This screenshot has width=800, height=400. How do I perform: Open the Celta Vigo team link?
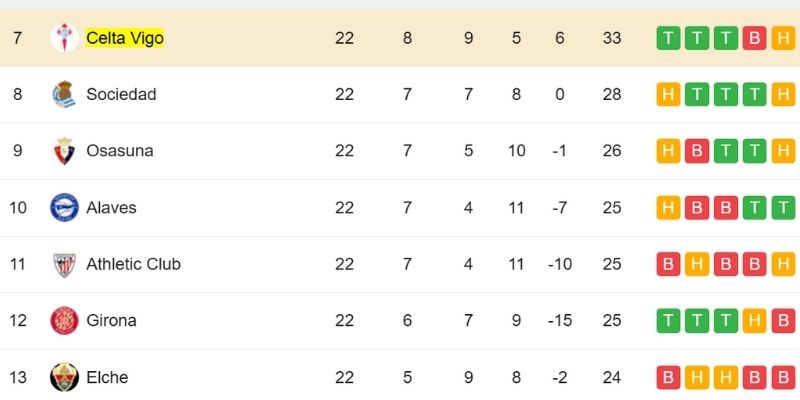pos(125,38)
